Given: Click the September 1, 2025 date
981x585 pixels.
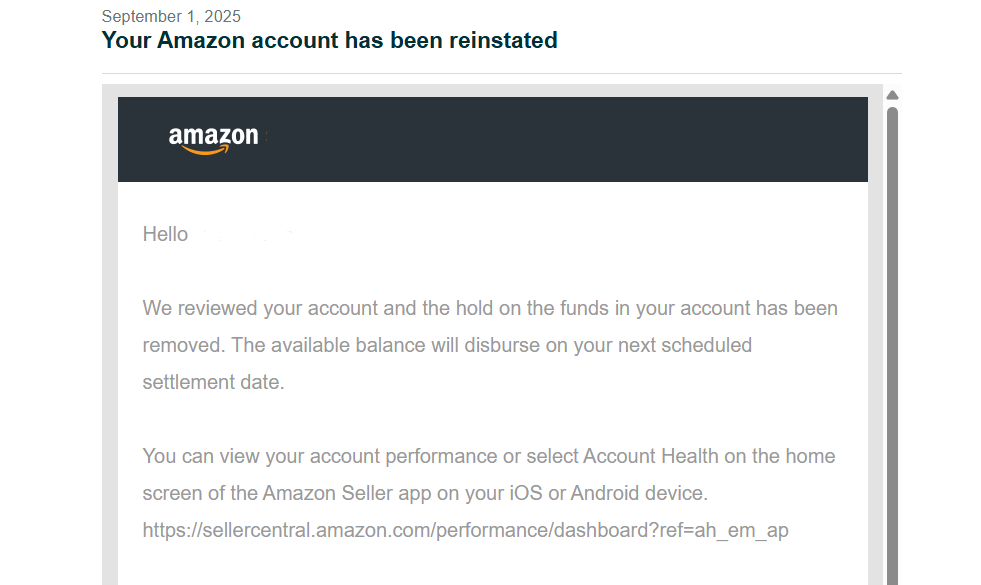Looking at the screenshot, I should [x=171, y=16].
